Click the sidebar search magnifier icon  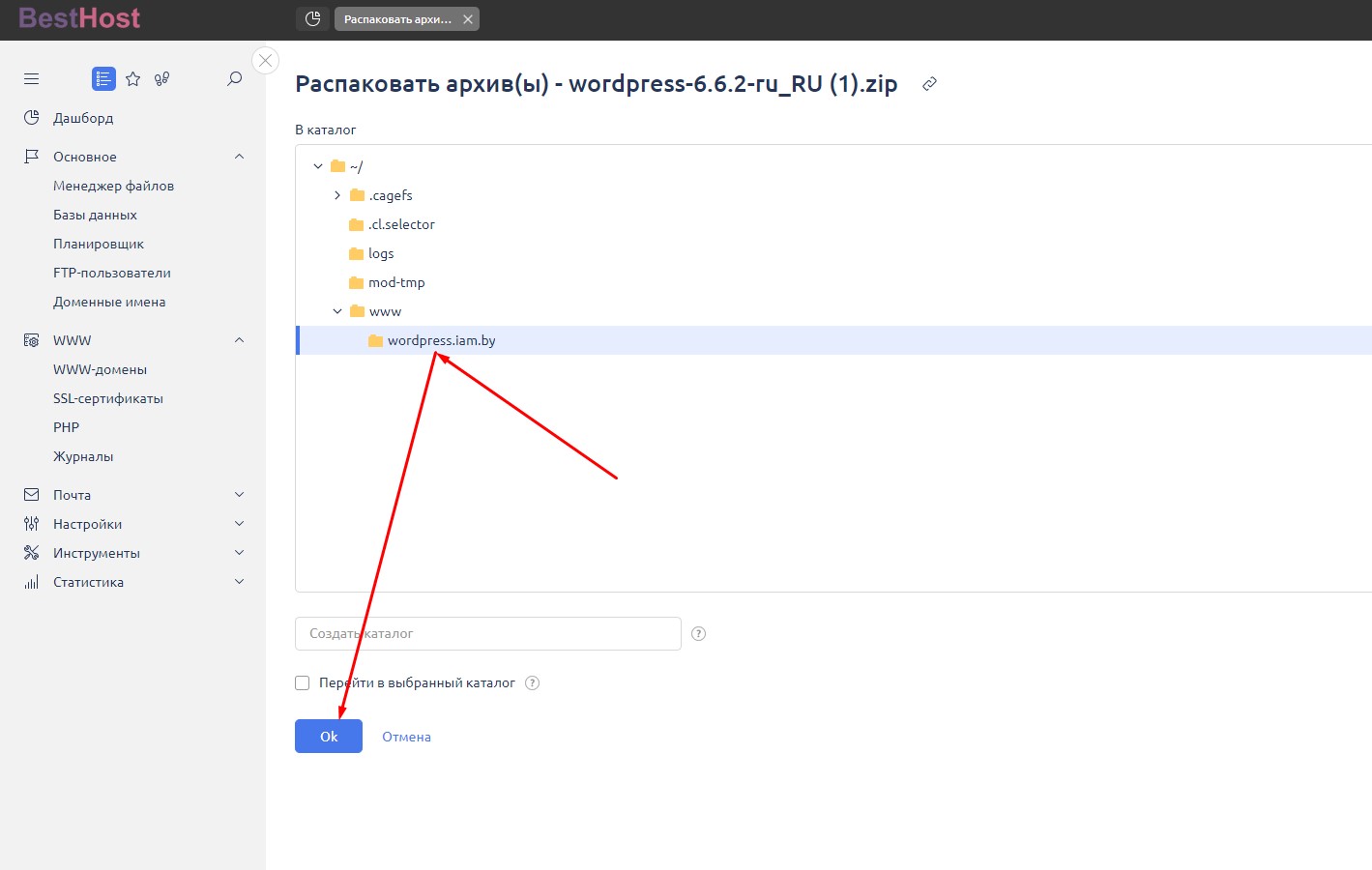(x=234, y=79)
